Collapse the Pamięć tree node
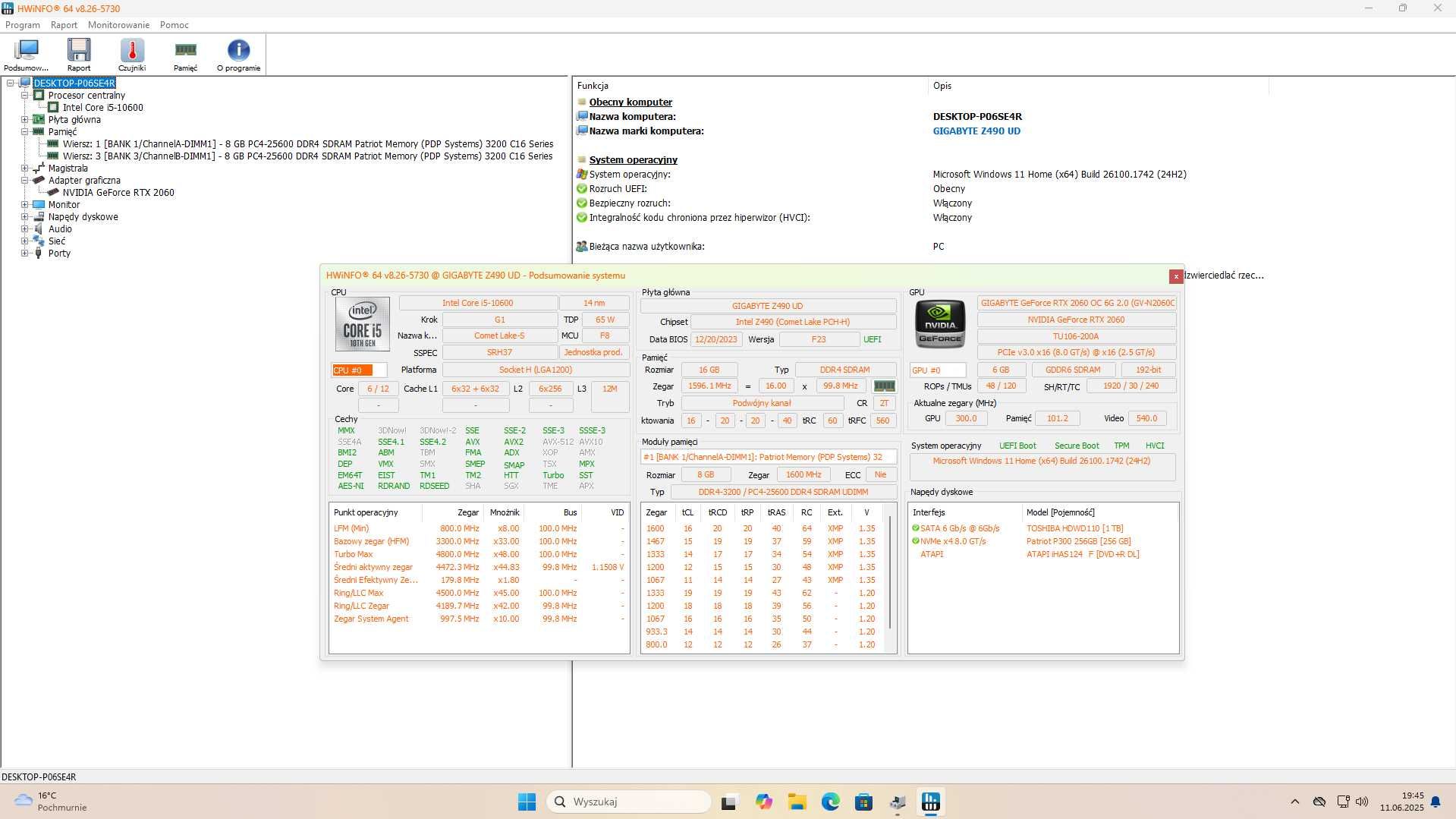The height and width of the screenshot is (819, 1456). pos(24,131)
